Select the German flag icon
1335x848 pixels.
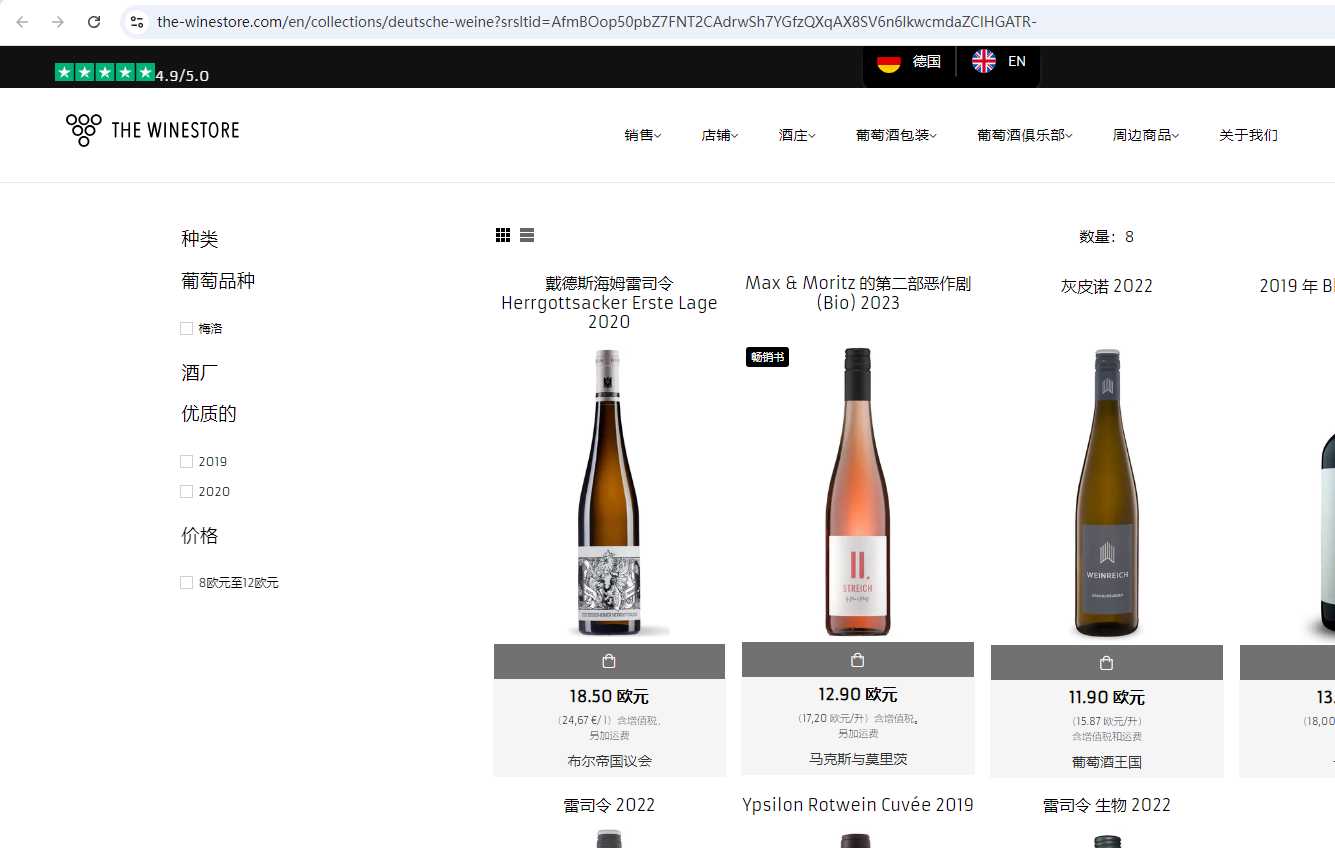pyautogui.click(x=889, y=62)
